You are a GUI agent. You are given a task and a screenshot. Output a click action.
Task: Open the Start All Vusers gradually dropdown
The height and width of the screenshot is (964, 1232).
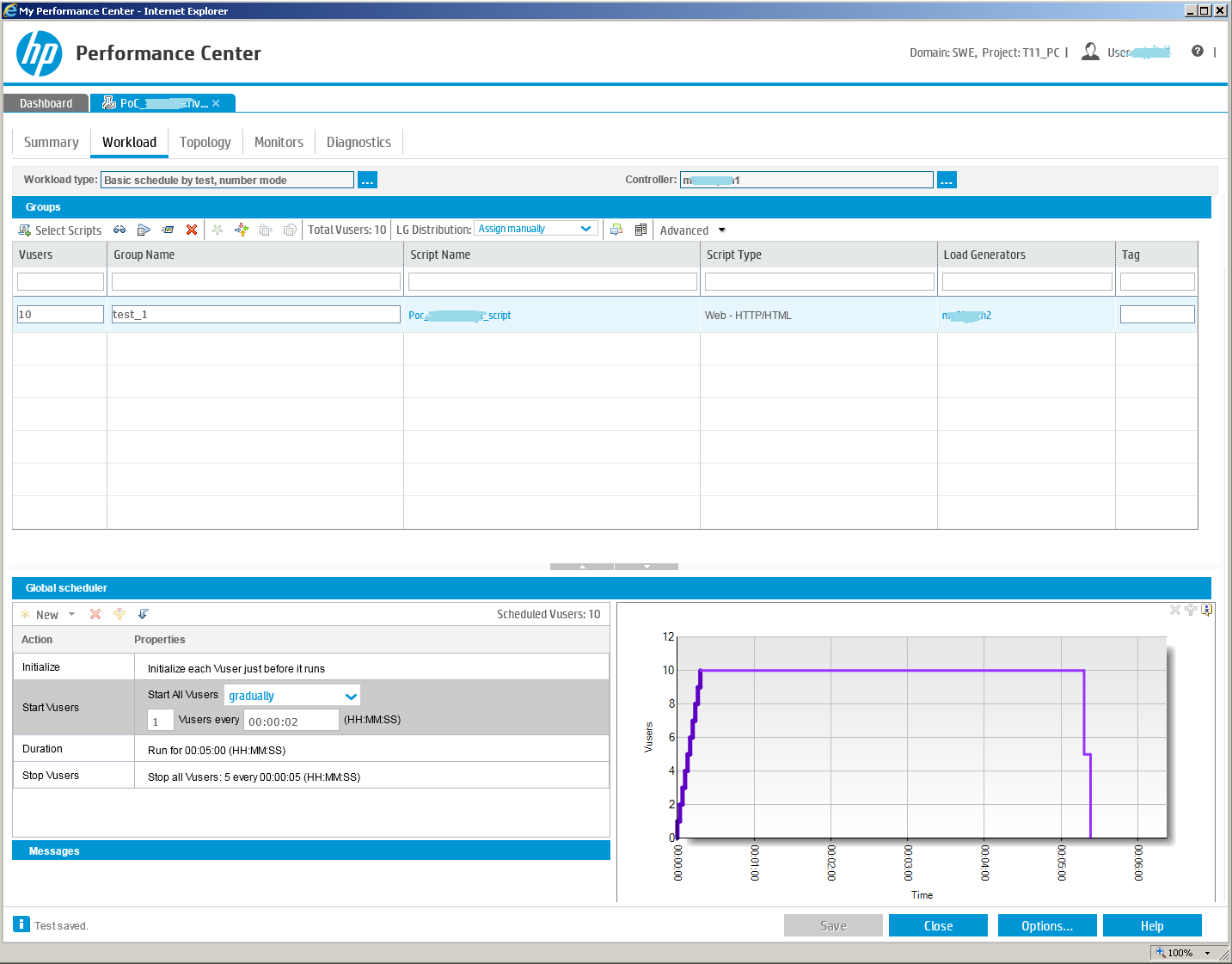click(292, 696)
